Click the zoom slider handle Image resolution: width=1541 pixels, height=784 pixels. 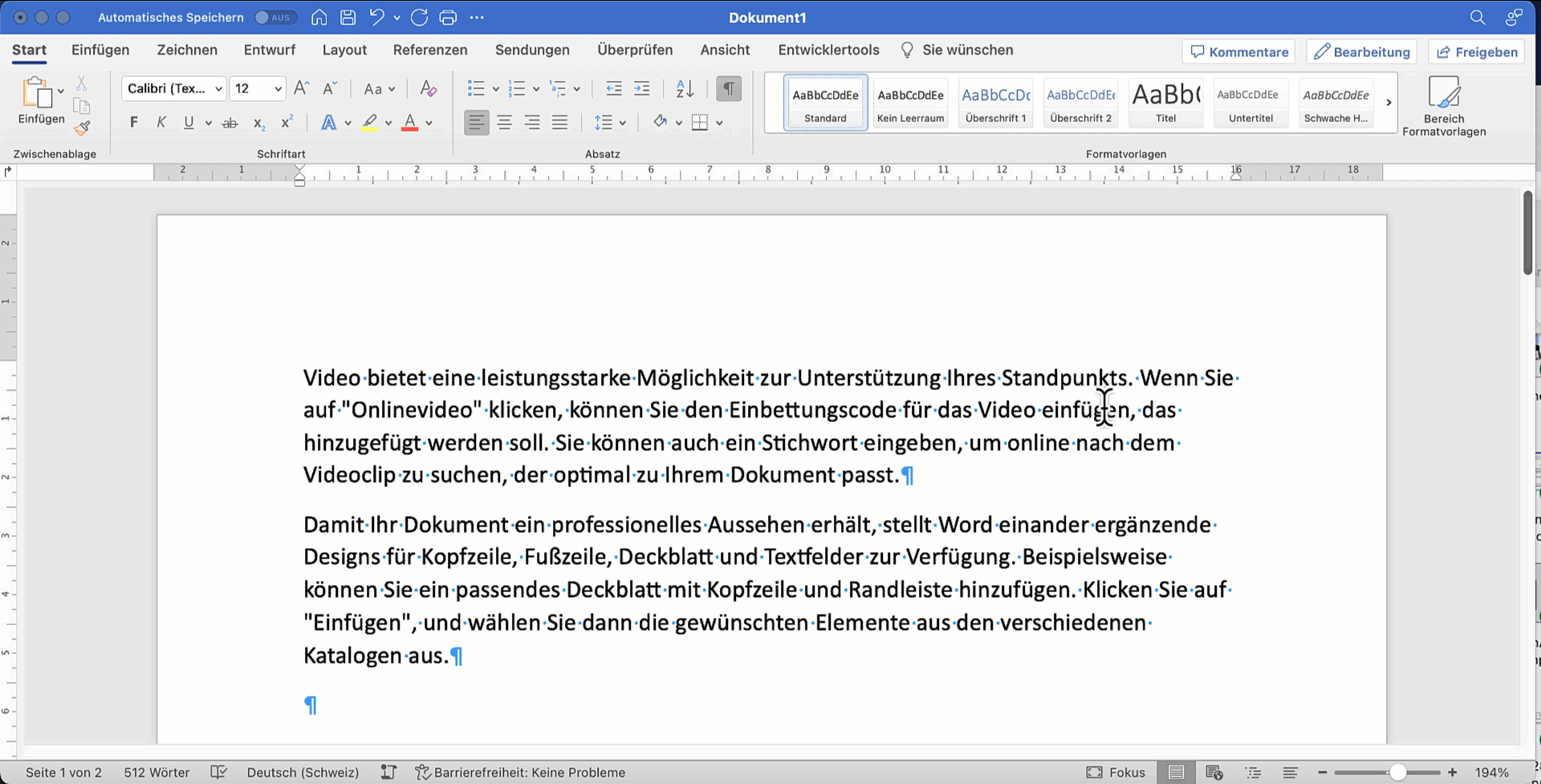click(x=1397, y=772)
